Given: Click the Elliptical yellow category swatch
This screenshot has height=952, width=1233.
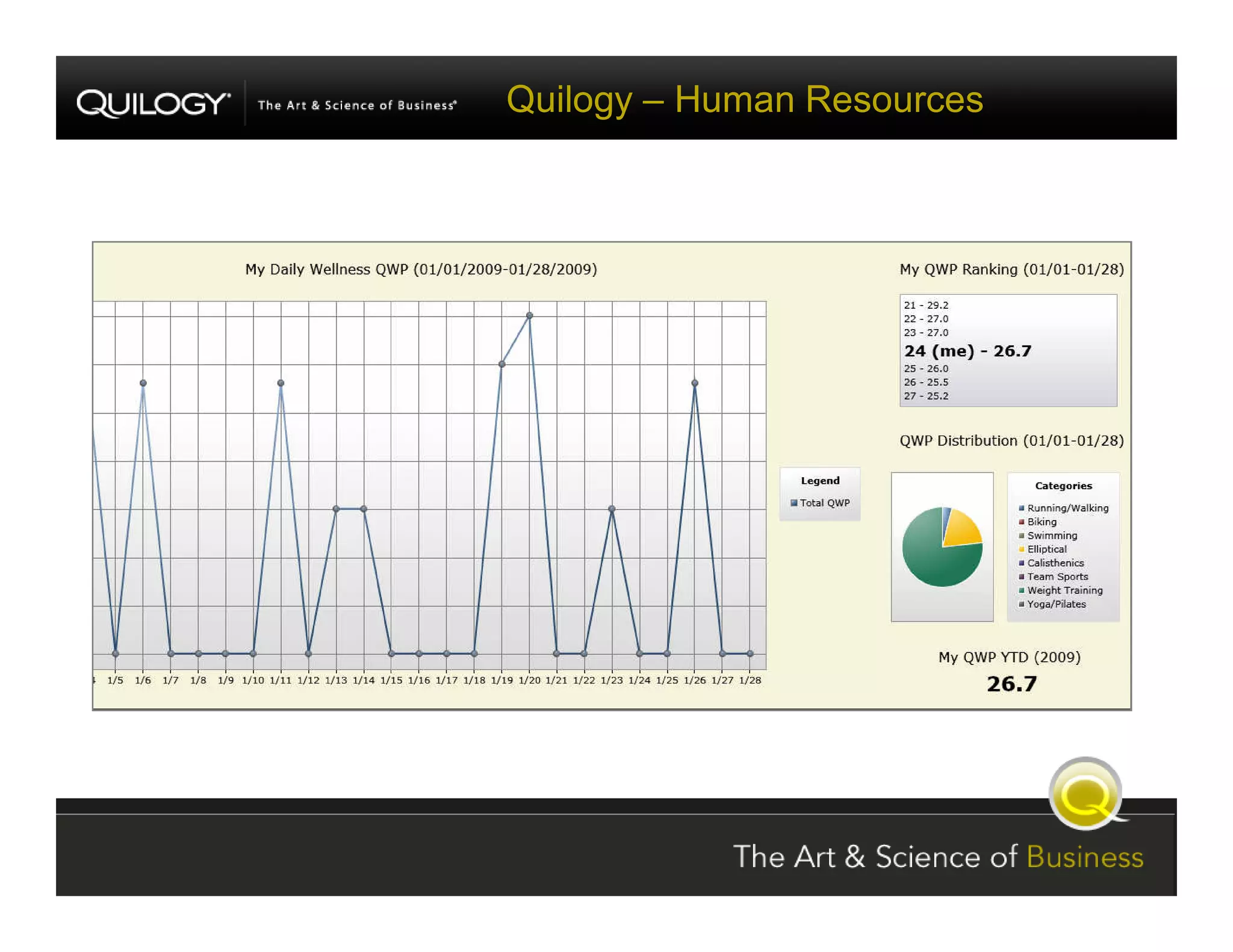Looking at the screenshot, I should pyautogui.click(x=1021, y=549).
